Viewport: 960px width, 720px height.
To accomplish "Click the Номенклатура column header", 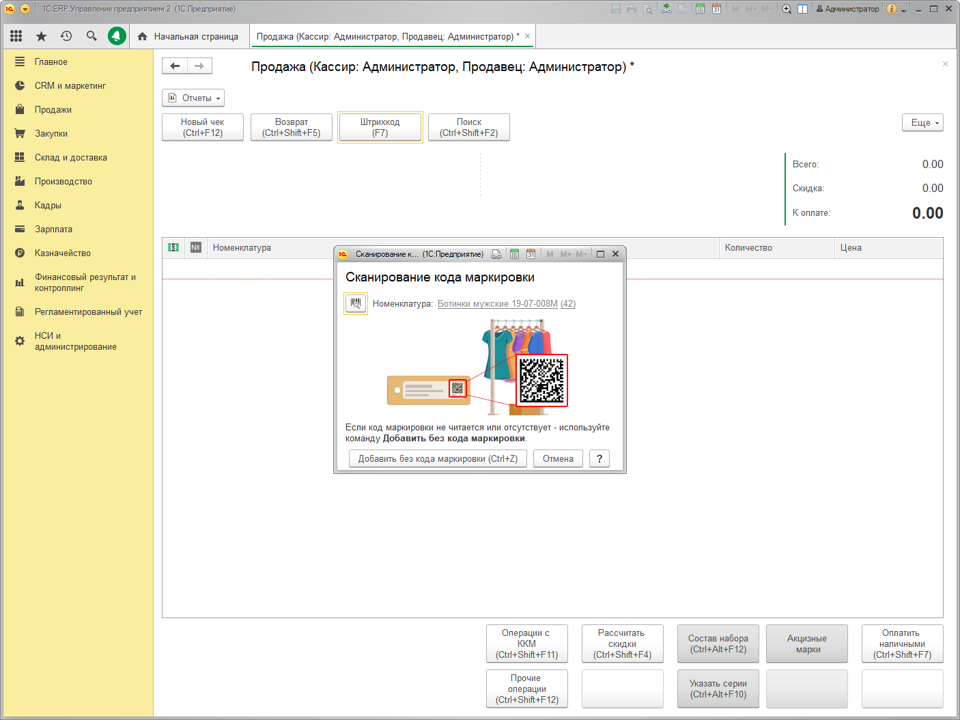I will click(x=242, y=248).
